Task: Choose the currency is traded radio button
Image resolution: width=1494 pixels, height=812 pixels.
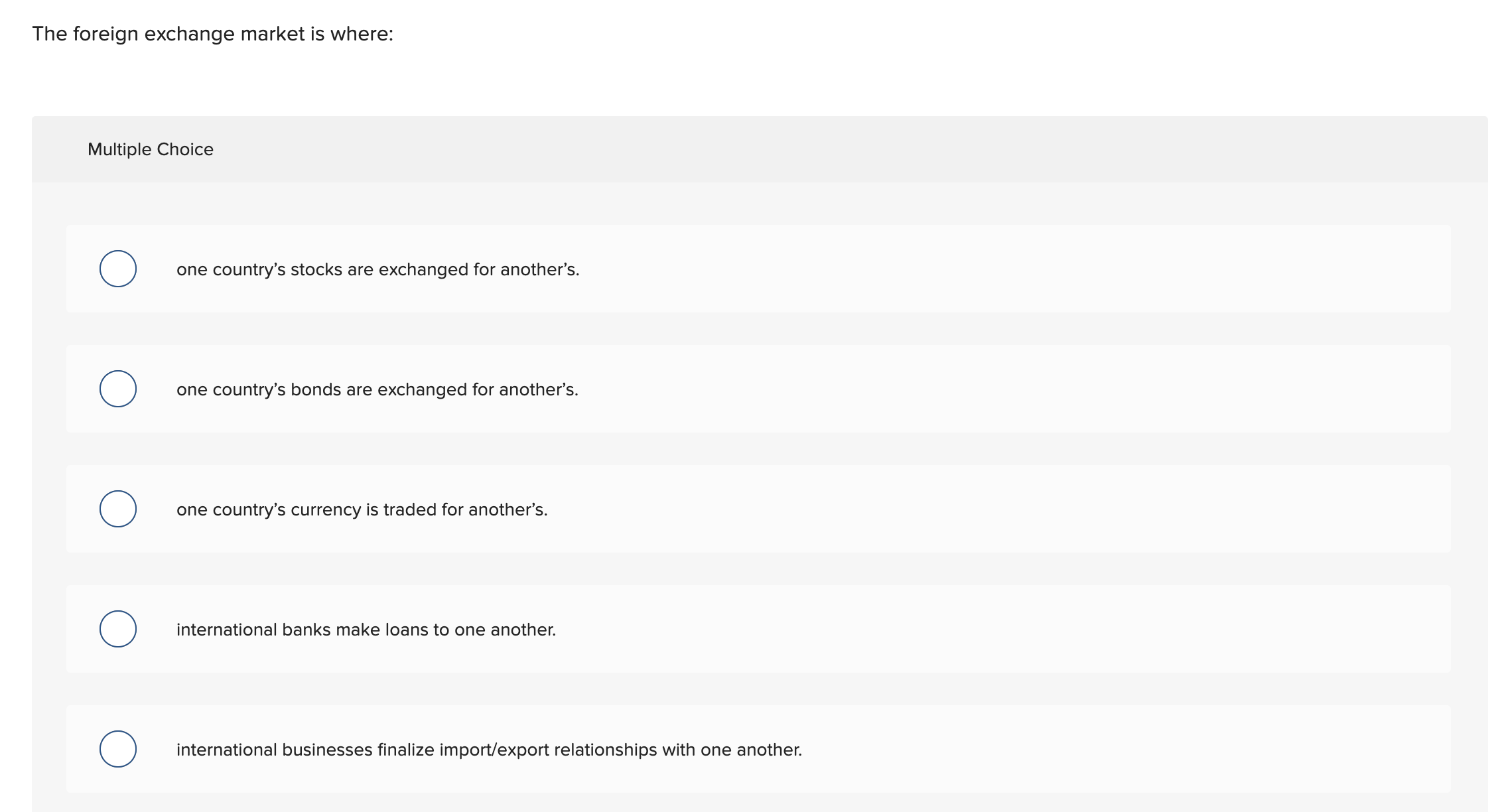Action: (118, 509)
